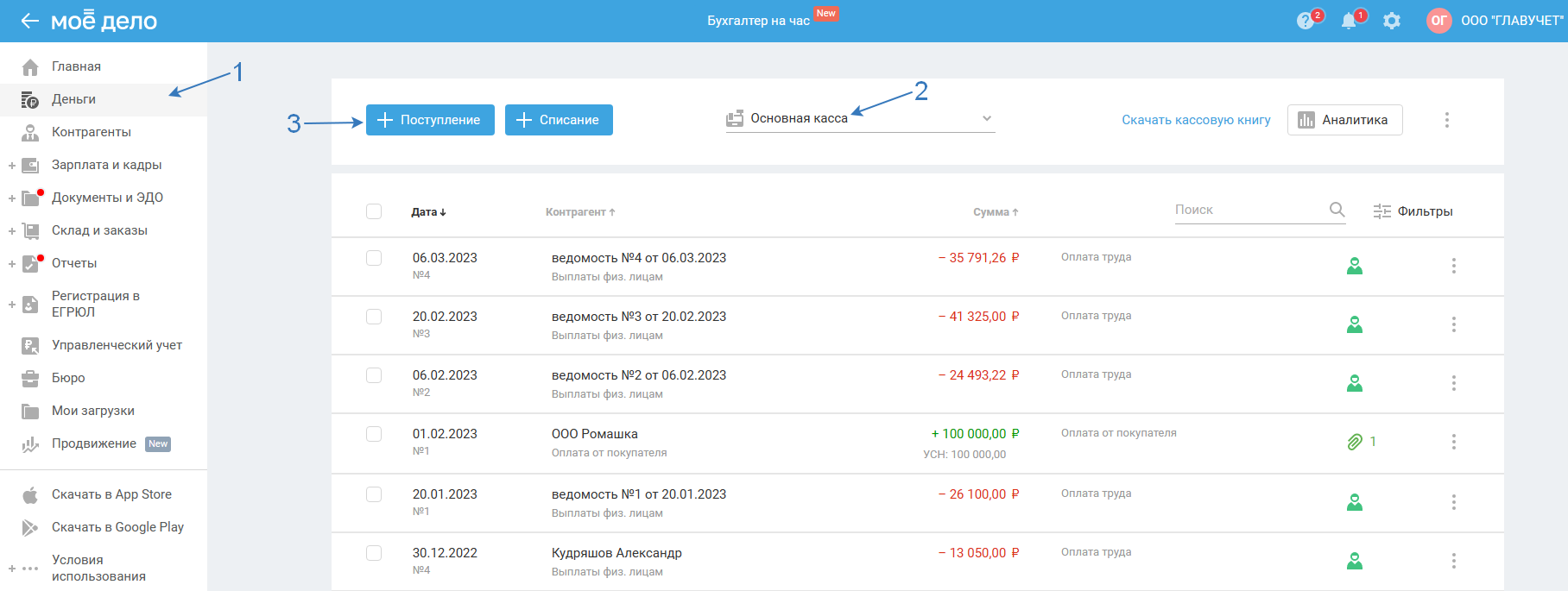1568x591 pixels.
Task: Open settings gear in header
Action: click(x=1392, y=21)
